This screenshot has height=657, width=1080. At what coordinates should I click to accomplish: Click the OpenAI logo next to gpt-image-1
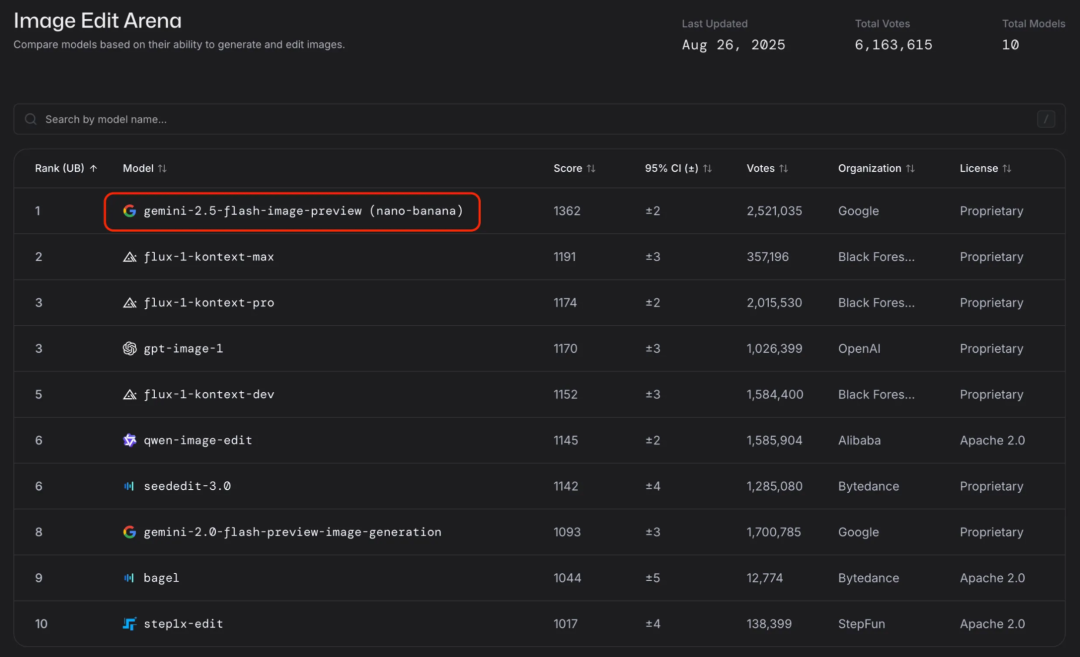(x=129, y=349)
